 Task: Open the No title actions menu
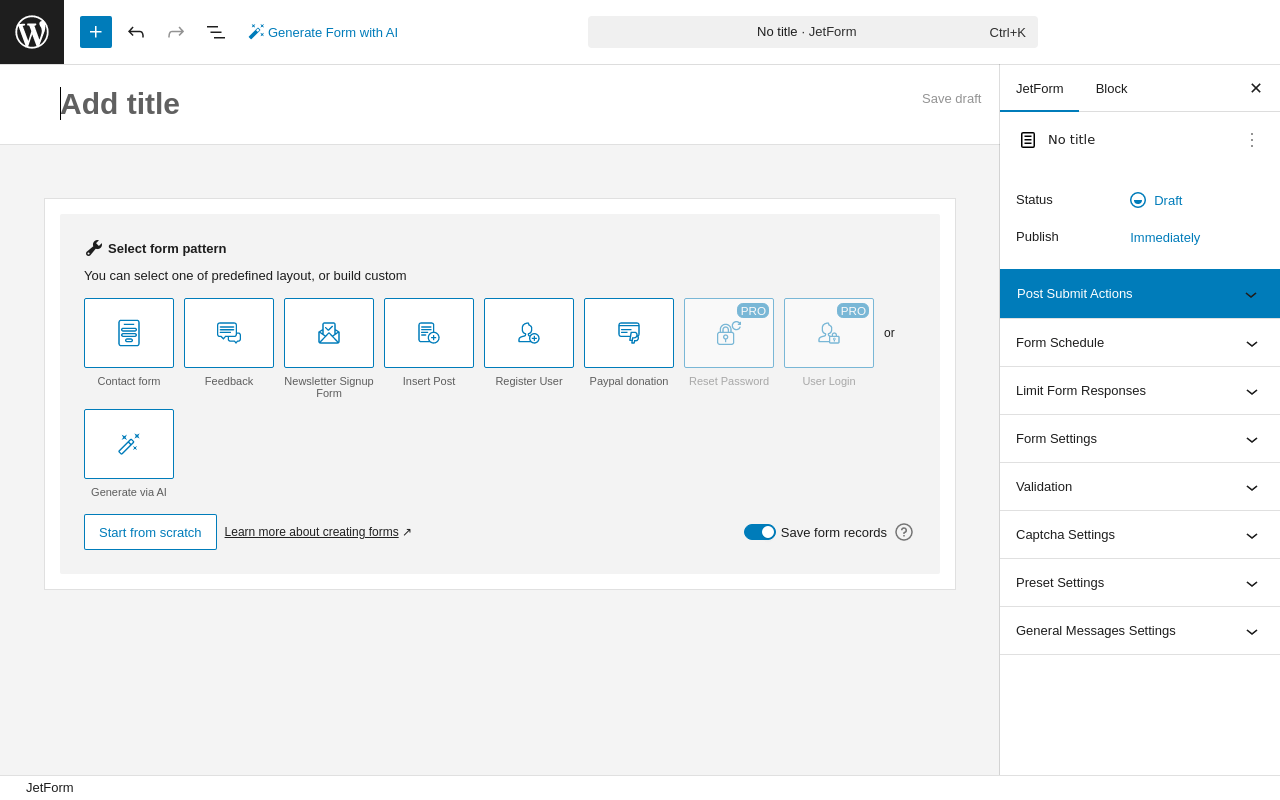coord(1252,140)
